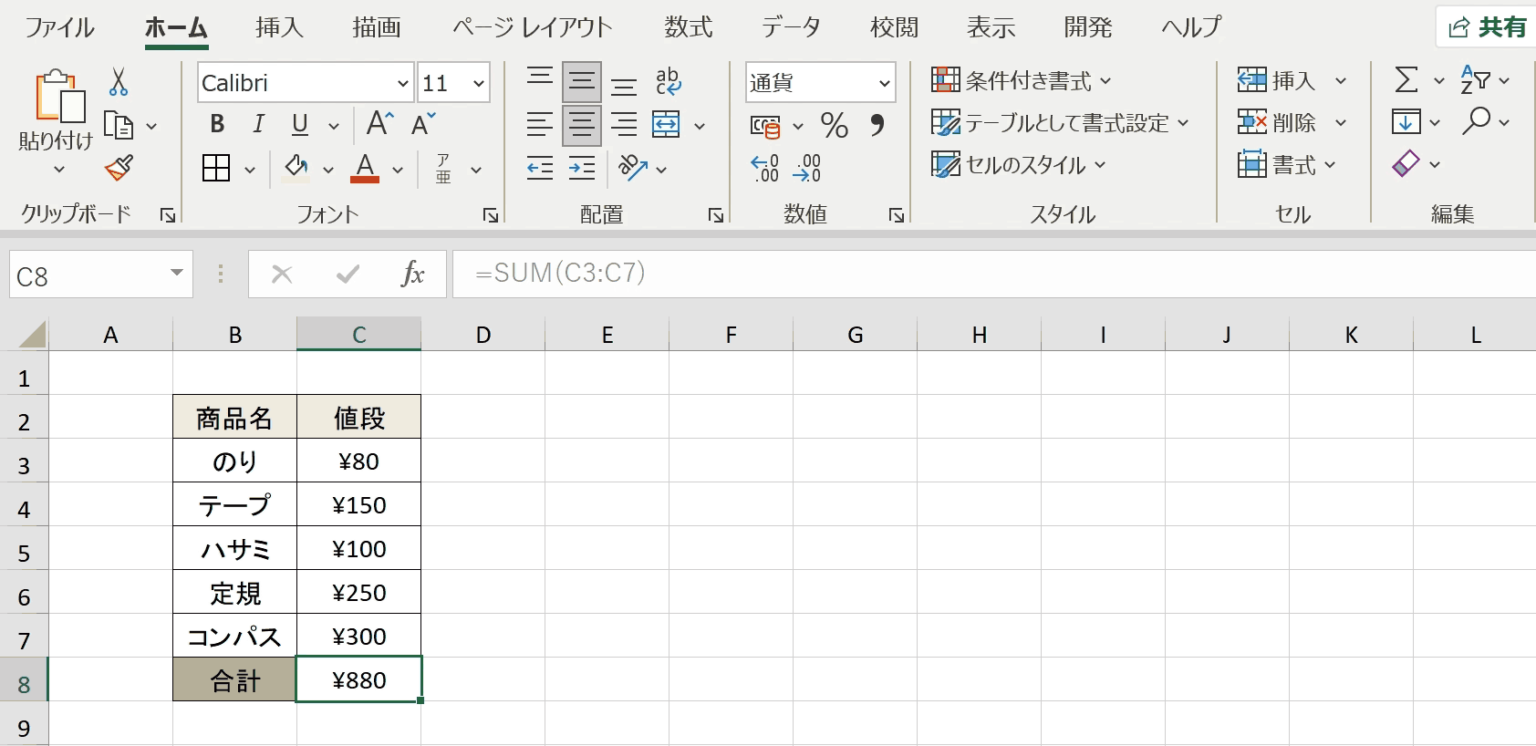The image size is (1536, 746).
Task: Click the Cut scissors icon
Action: [x=118, y=83]
